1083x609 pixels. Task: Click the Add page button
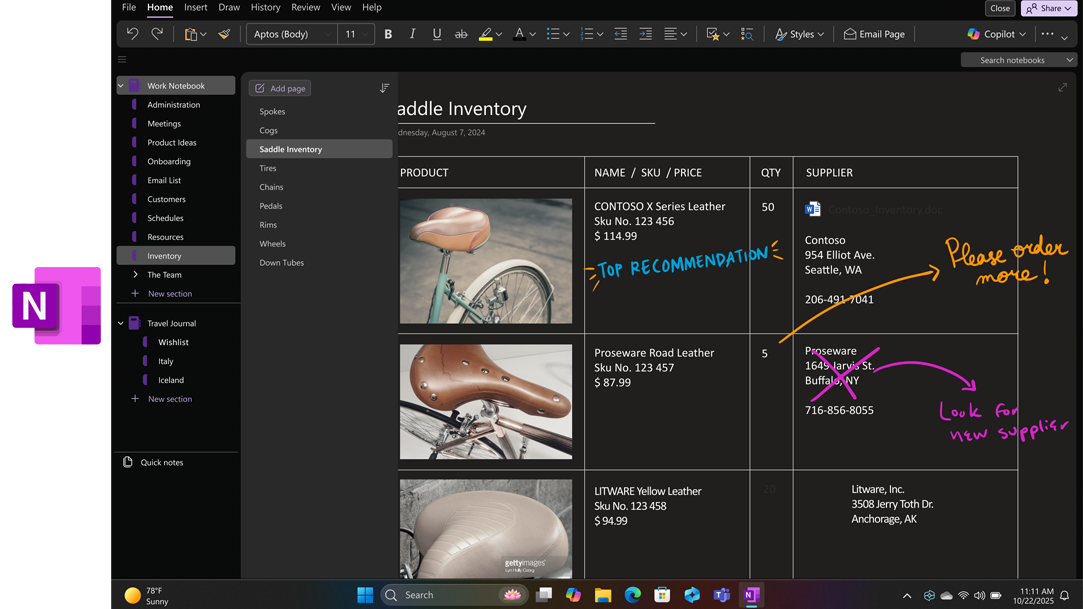coord(280,88)
